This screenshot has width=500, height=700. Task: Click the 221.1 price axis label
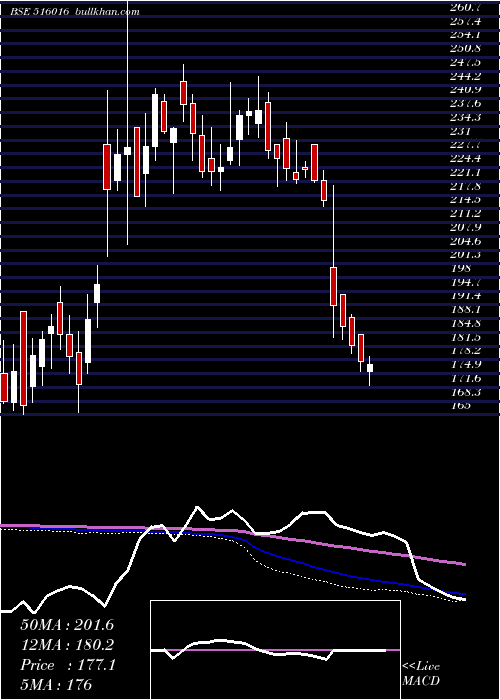pyautogui.click(x=467, y=172)
